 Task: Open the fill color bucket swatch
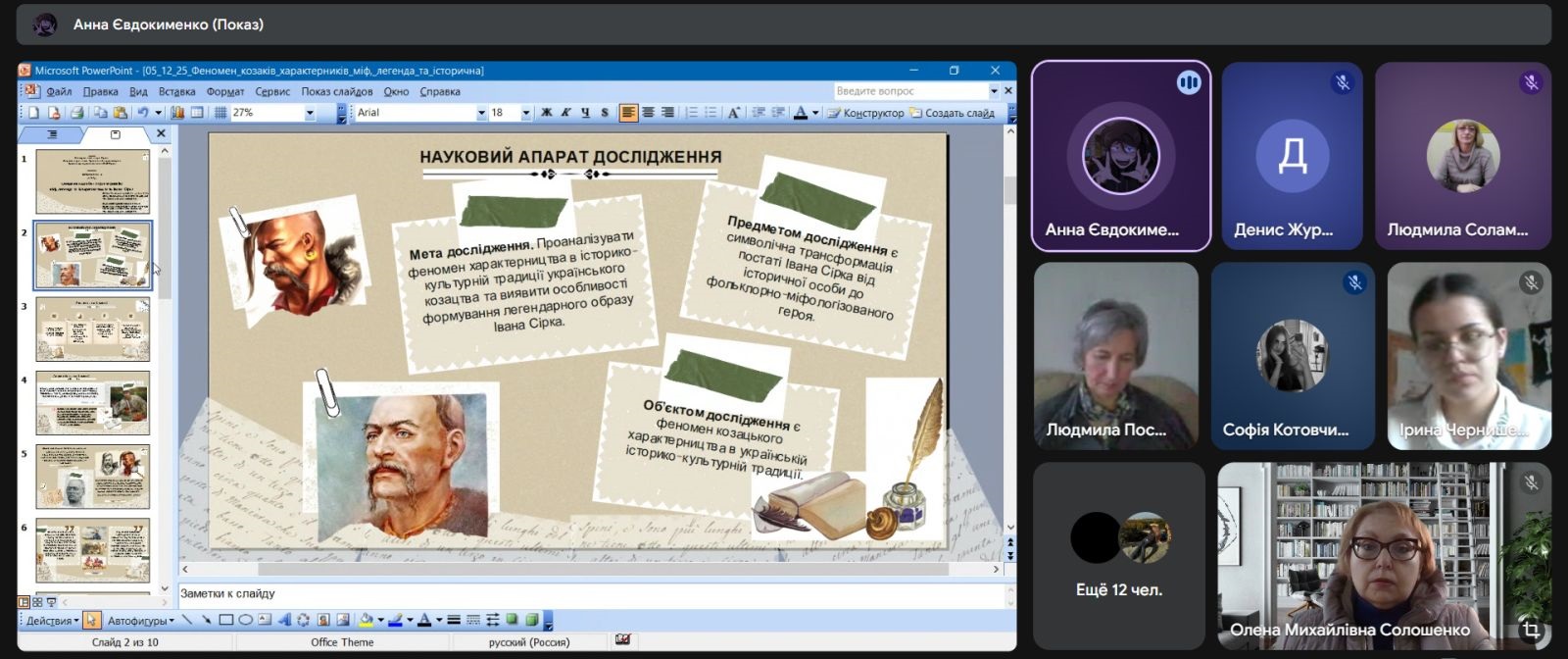tap(366, 620)
